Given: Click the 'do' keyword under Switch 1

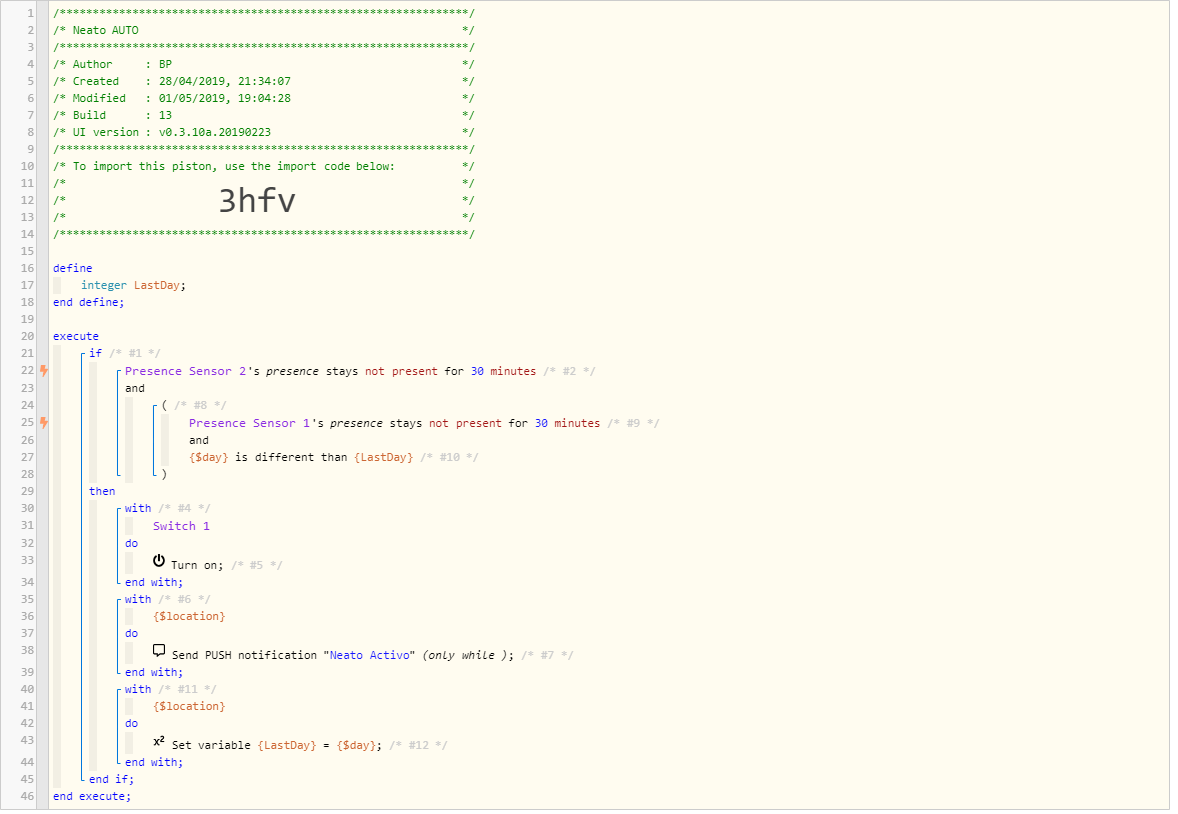Looking at the screenshot, I should (x=131, y=543).
